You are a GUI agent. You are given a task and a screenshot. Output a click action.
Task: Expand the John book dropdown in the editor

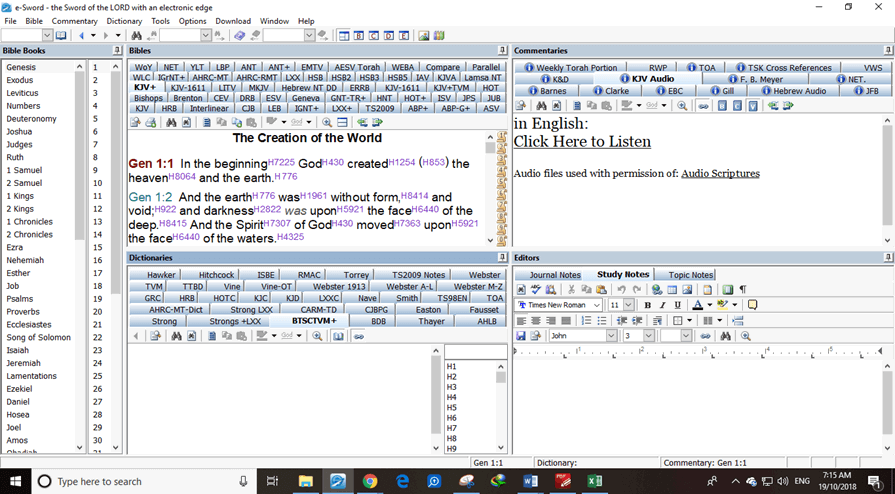pyautogui.click(x=611, y=336)
